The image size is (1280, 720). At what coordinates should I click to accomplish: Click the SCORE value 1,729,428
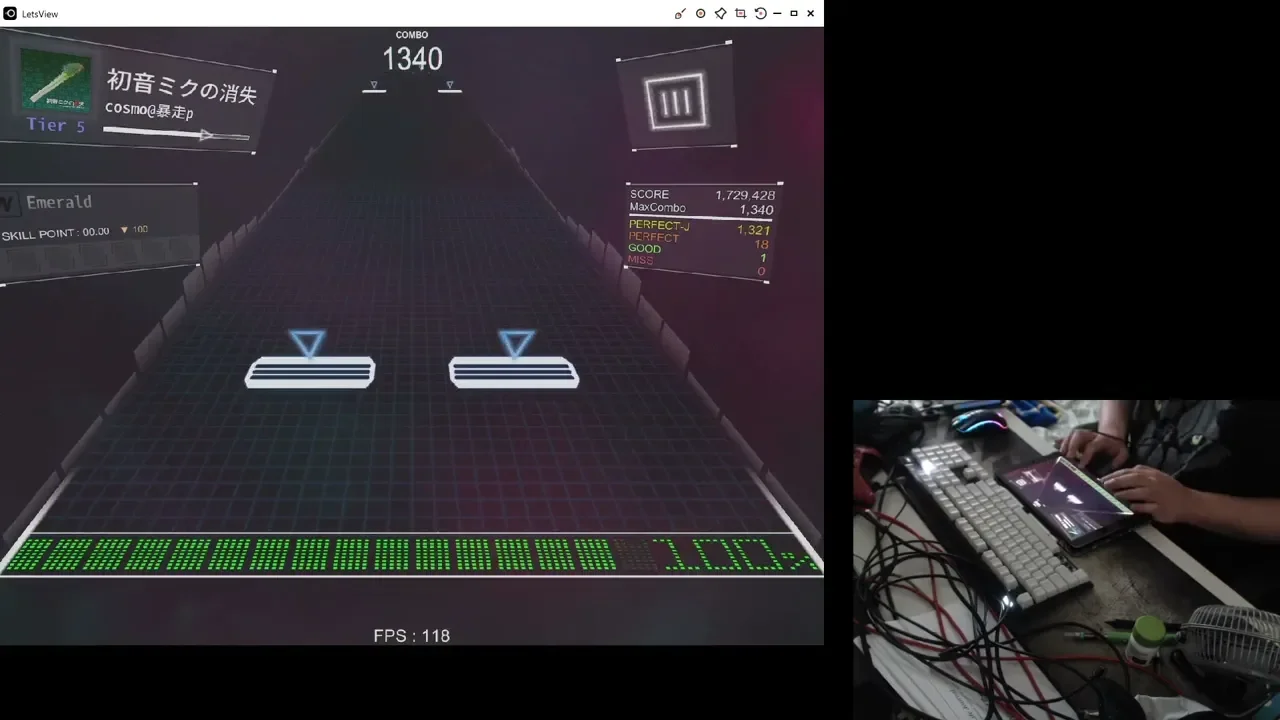click(x=745, y=195)
